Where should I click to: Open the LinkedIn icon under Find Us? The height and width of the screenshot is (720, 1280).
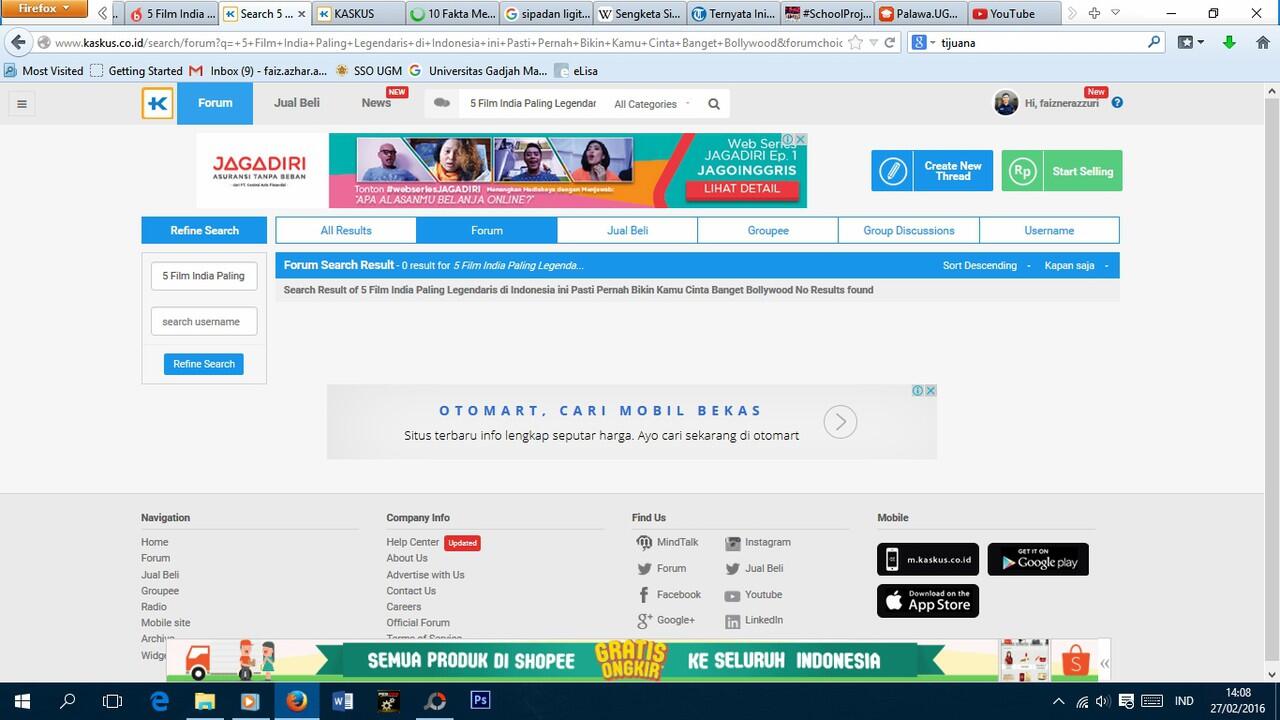coord(733,622)
